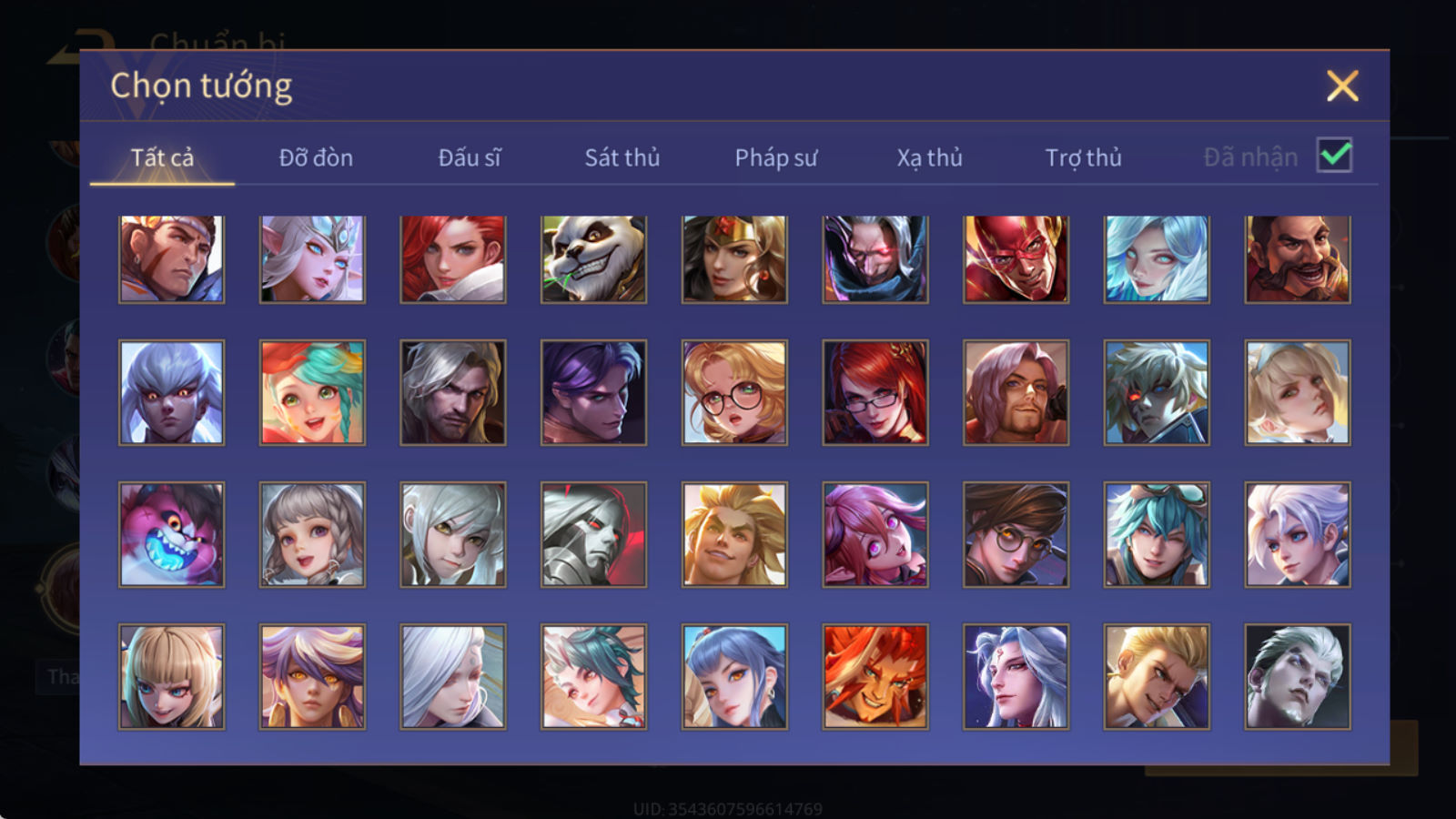This screenshot has width=1456, height=819.
Task: Select the blonde girl with round glasses portrait
Action: coord(734,392)
